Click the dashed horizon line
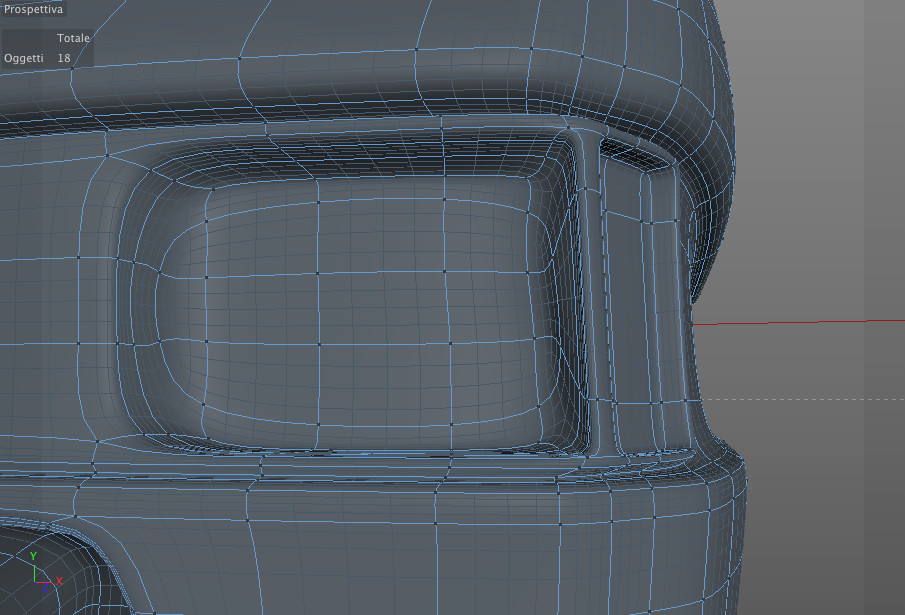This screenshot has width=905, height=615. click(802, 399)
